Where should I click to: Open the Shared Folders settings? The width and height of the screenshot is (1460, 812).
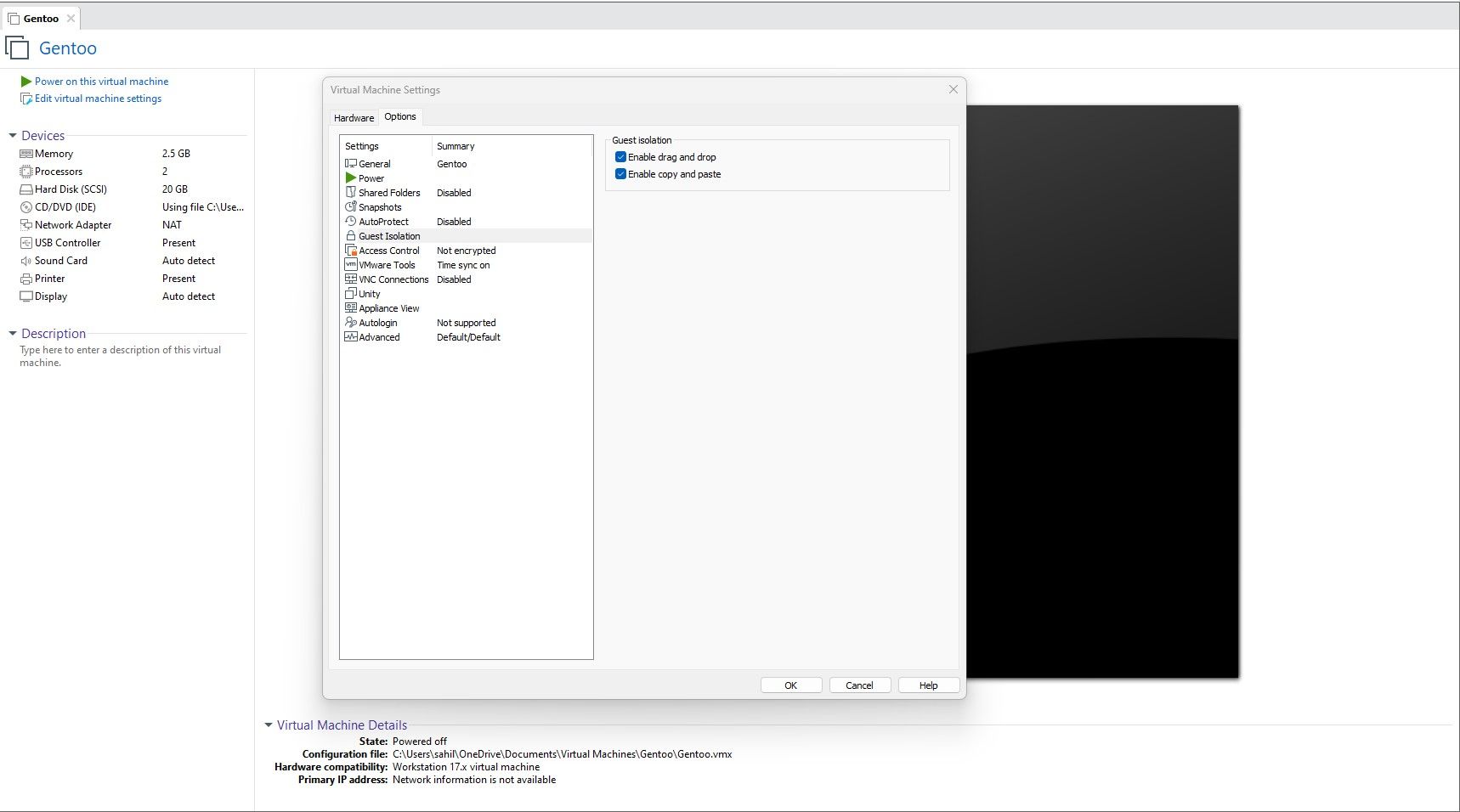click(x=388, y=192)
